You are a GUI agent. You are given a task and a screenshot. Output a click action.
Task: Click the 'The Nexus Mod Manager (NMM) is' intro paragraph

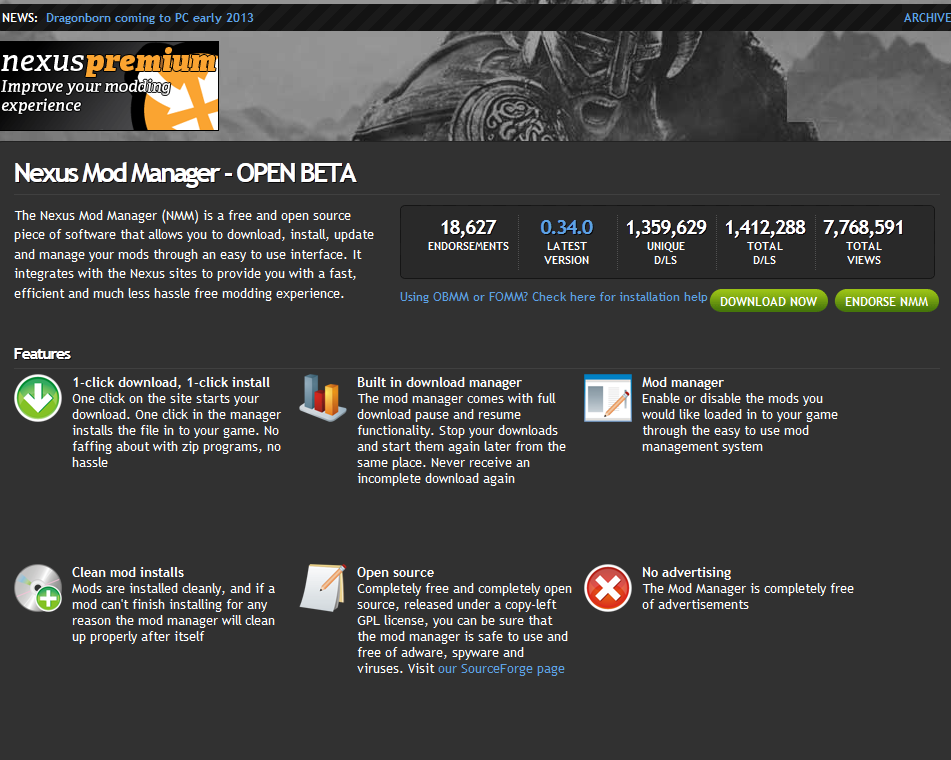tap(194, 254)
